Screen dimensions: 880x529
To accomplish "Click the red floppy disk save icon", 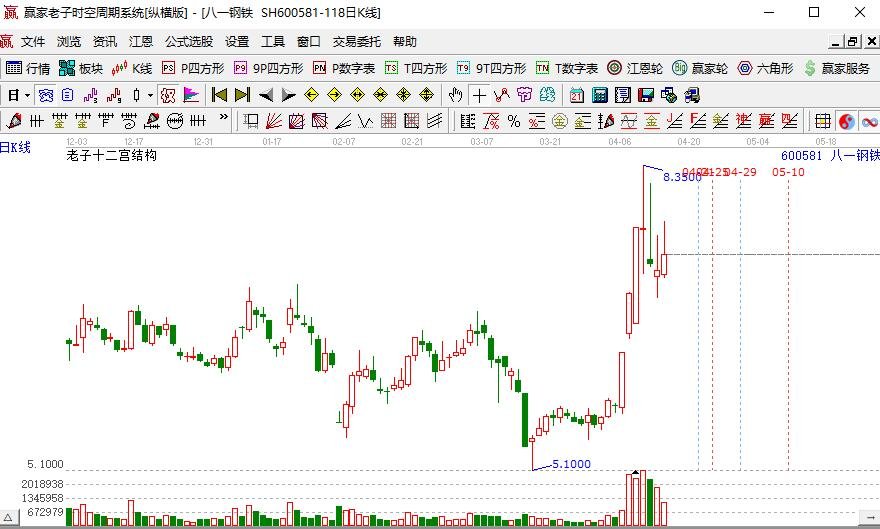I will 645,95.
